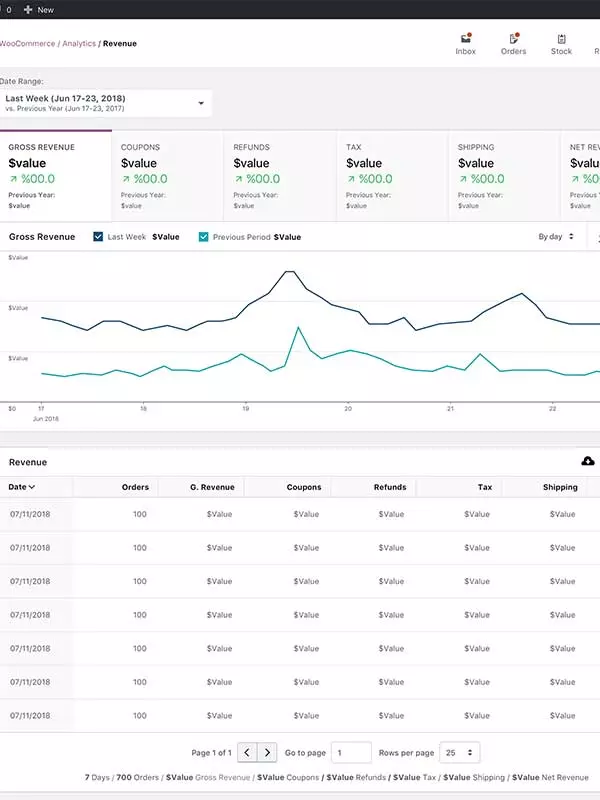Click the New plus icon

click(x=28, y=10)
